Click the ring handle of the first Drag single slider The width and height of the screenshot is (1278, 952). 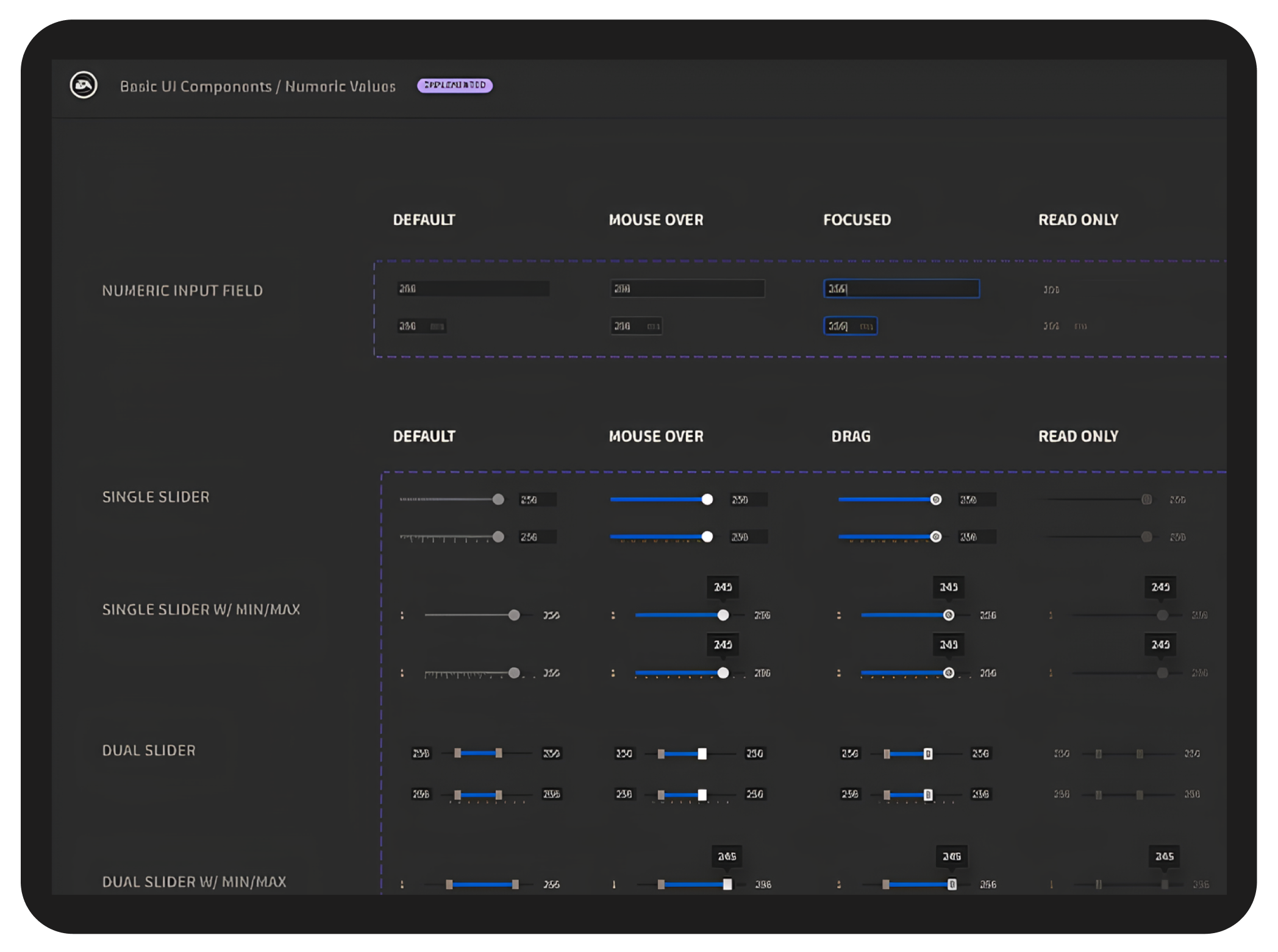pos(935,500)
